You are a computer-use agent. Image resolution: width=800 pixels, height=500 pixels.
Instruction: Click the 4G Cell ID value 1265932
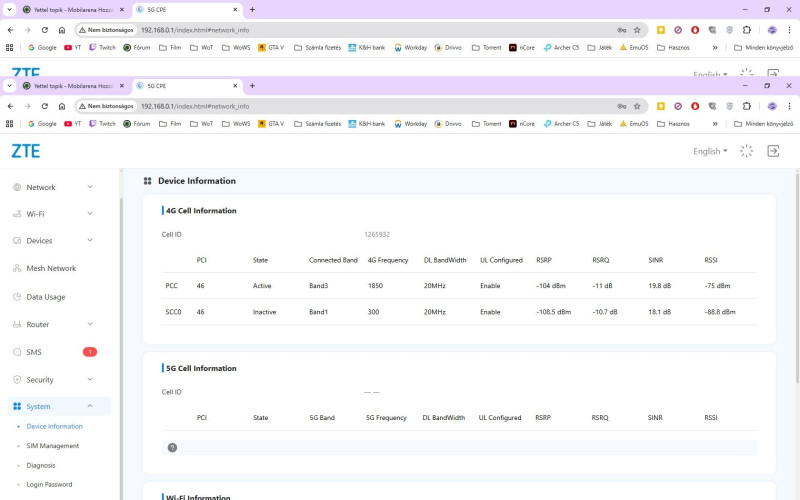[x=377, y=234]
